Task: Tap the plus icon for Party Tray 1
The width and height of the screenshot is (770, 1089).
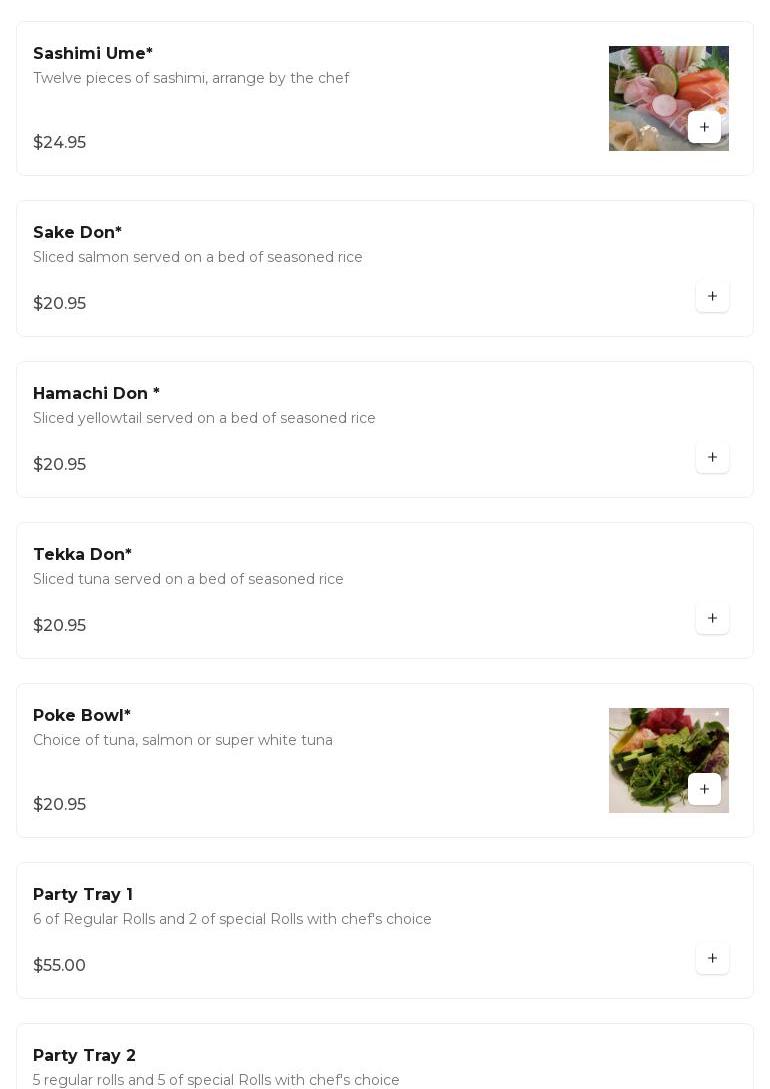Action: pos(712,958)
